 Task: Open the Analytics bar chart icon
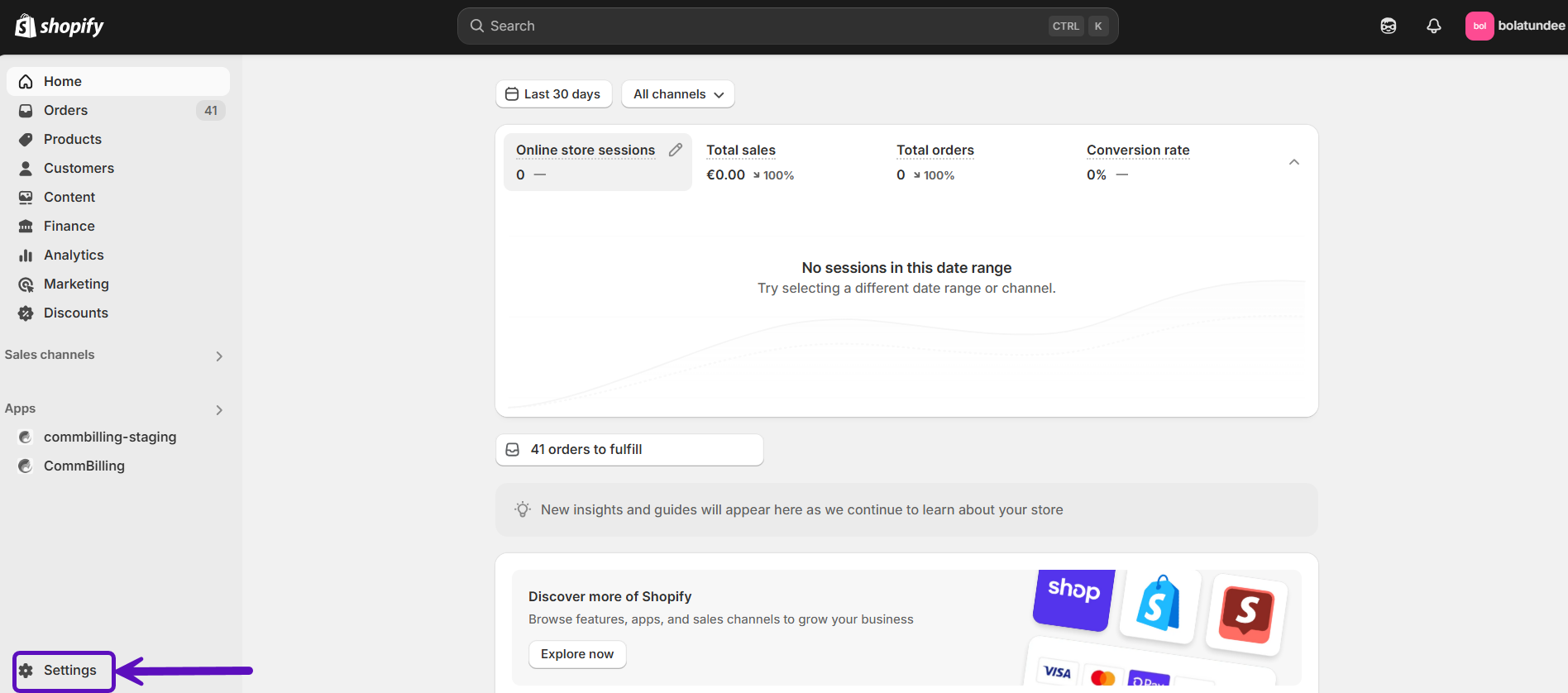pos(26,256)
